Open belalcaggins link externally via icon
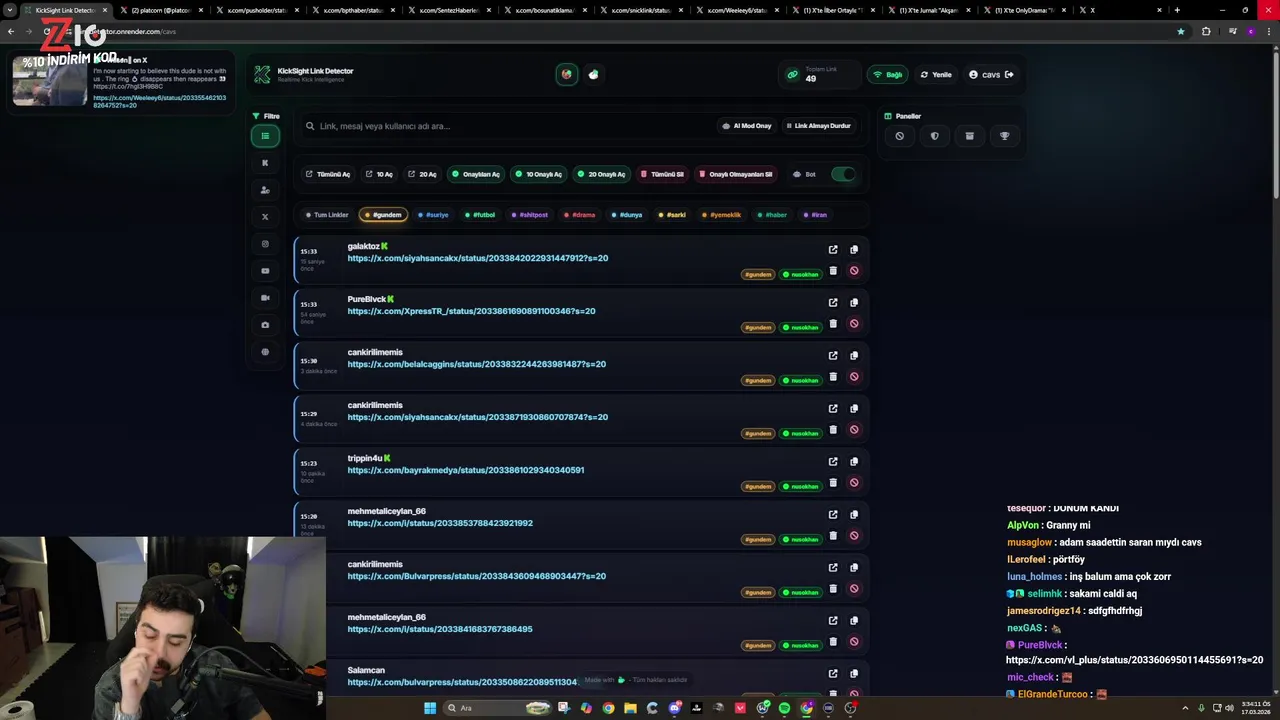1280x720 pixels. pyautogui.click(x=833, y=356)
